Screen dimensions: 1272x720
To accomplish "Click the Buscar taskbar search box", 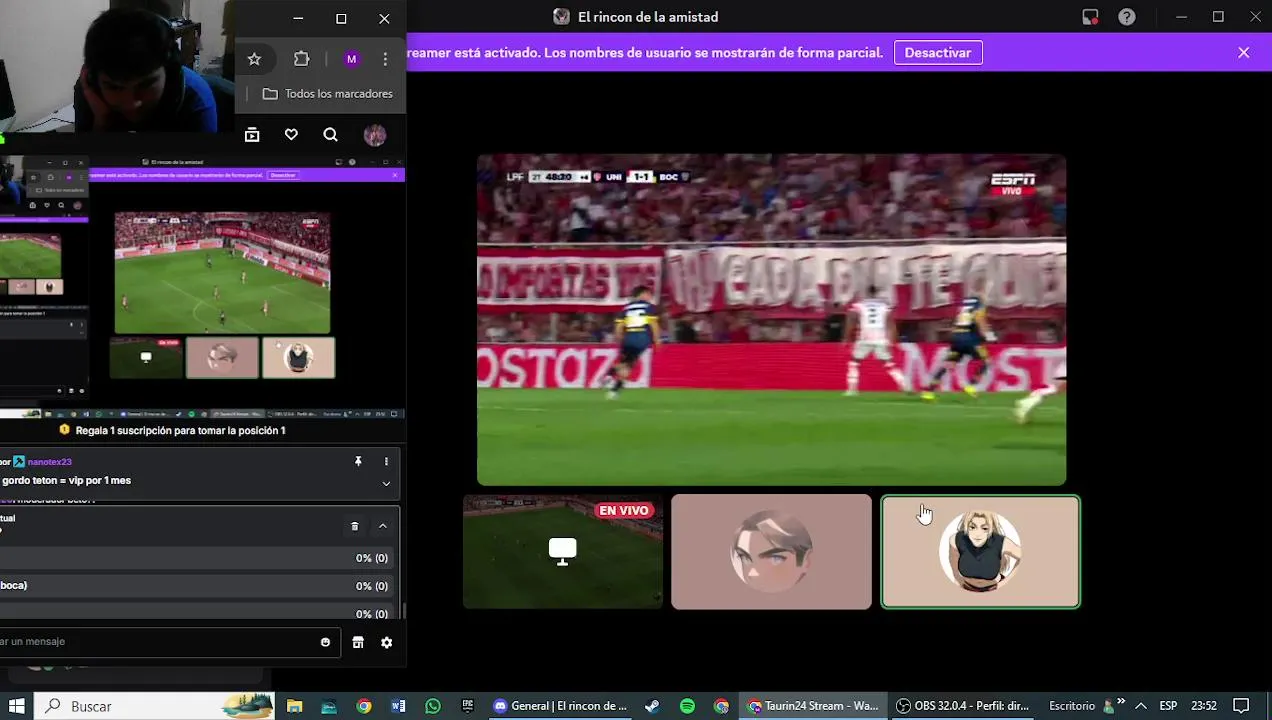I will pyautogui.click(x=155, y=706).
